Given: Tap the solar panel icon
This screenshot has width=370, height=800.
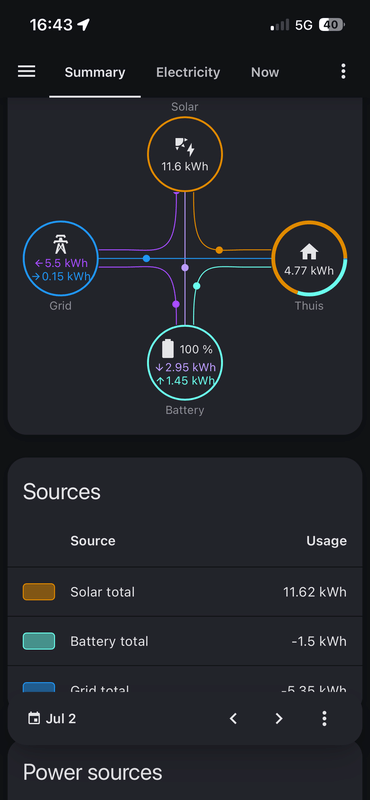Looking at the screenshot, I should (184, 146).
